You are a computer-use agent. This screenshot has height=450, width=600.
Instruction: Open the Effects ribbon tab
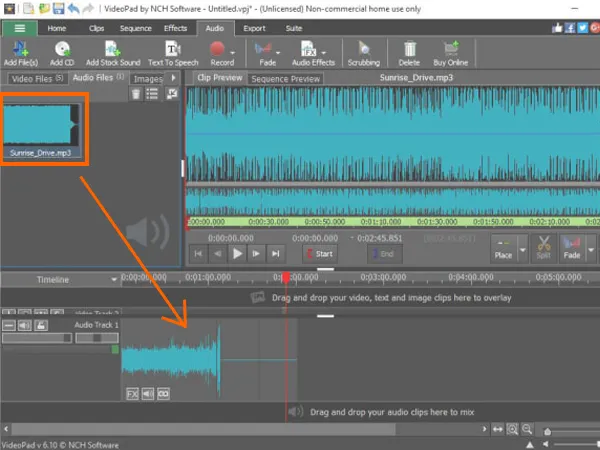tap(175, 28)
